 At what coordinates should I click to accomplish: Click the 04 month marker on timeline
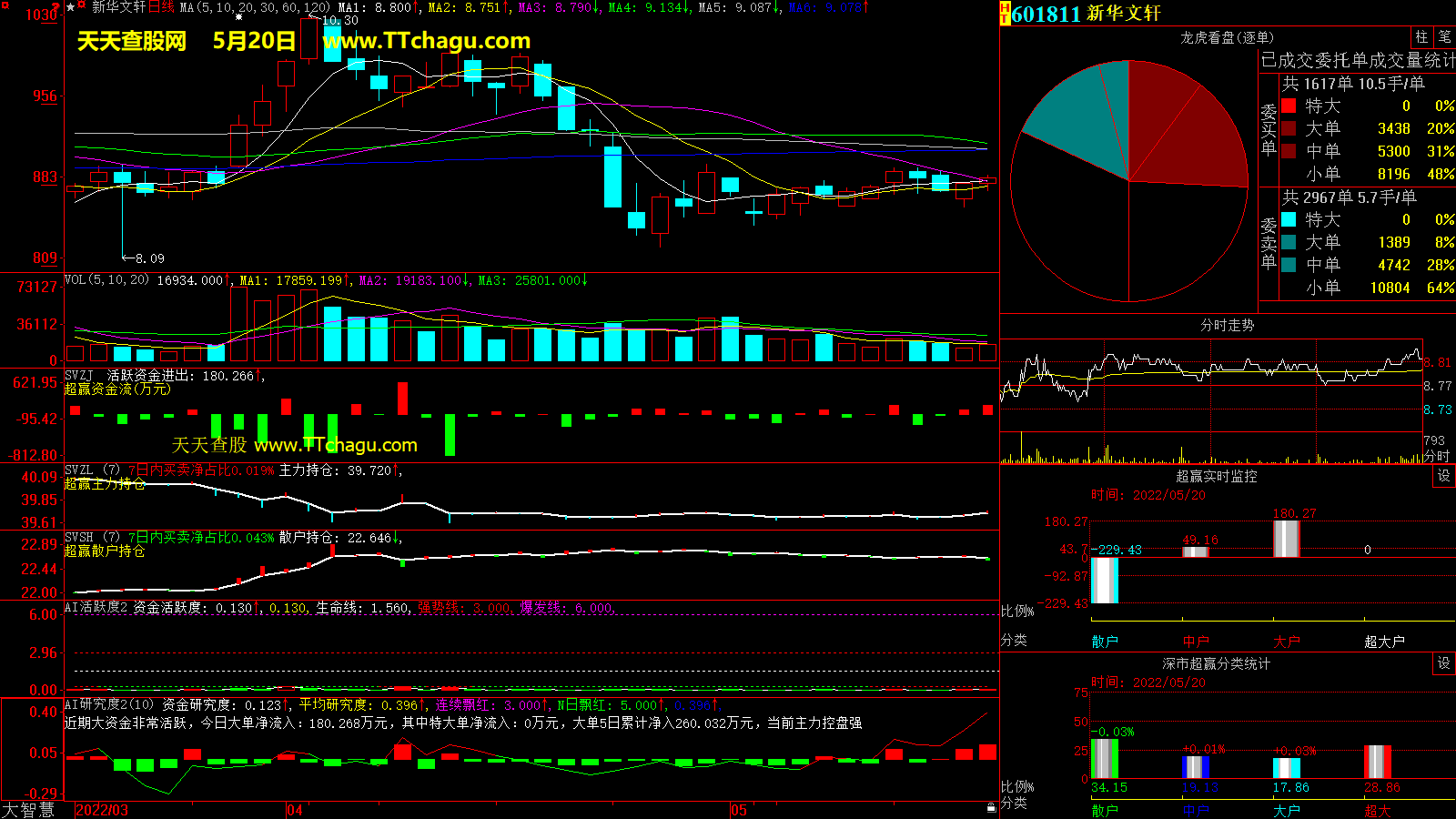coord(294,810)
